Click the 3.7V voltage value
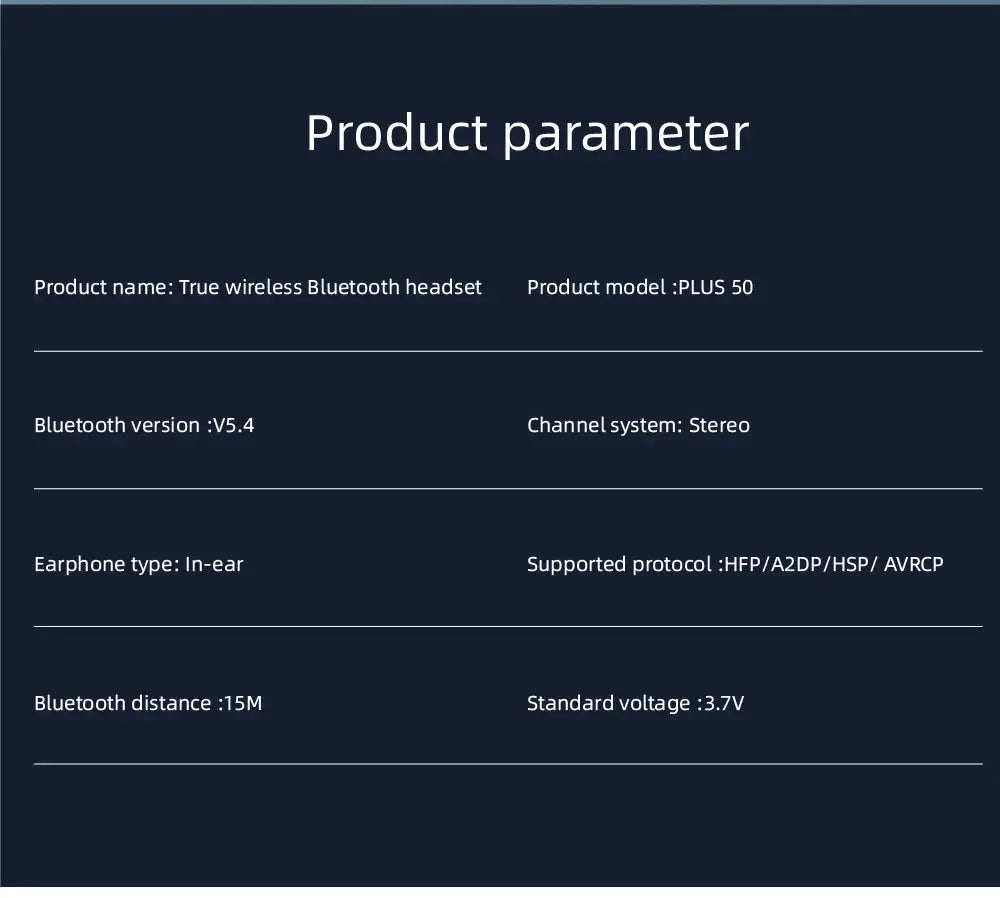The height and width of the screenshot is (898, 1000). (724, 703)
